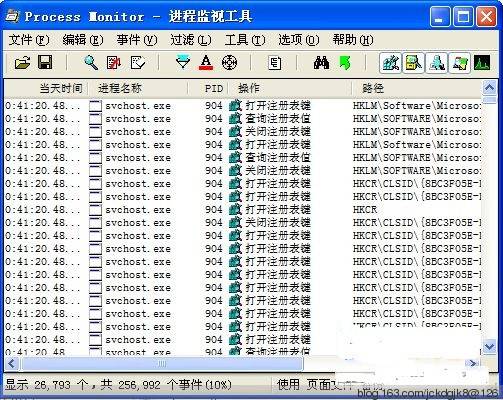The width and height of the screenshot is (503, 400).
Task: Open the 帮助(H) menu
Action: [353, 40]
